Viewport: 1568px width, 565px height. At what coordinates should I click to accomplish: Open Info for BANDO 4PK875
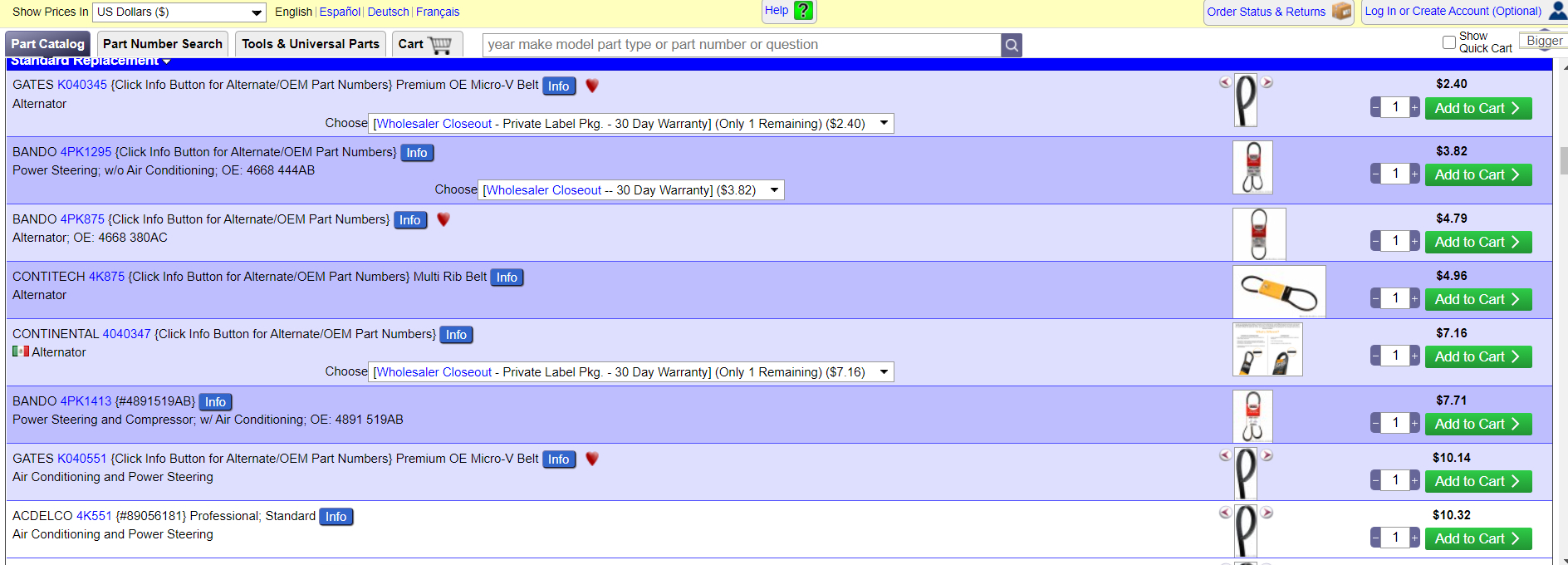tap(410, 220)
